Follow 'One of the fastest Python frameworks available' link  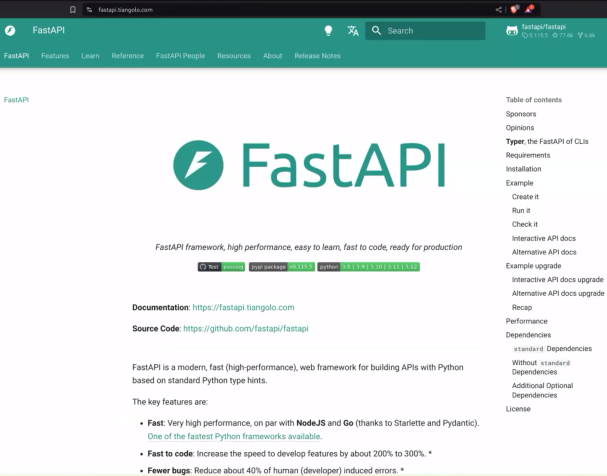tap(234, 436)
